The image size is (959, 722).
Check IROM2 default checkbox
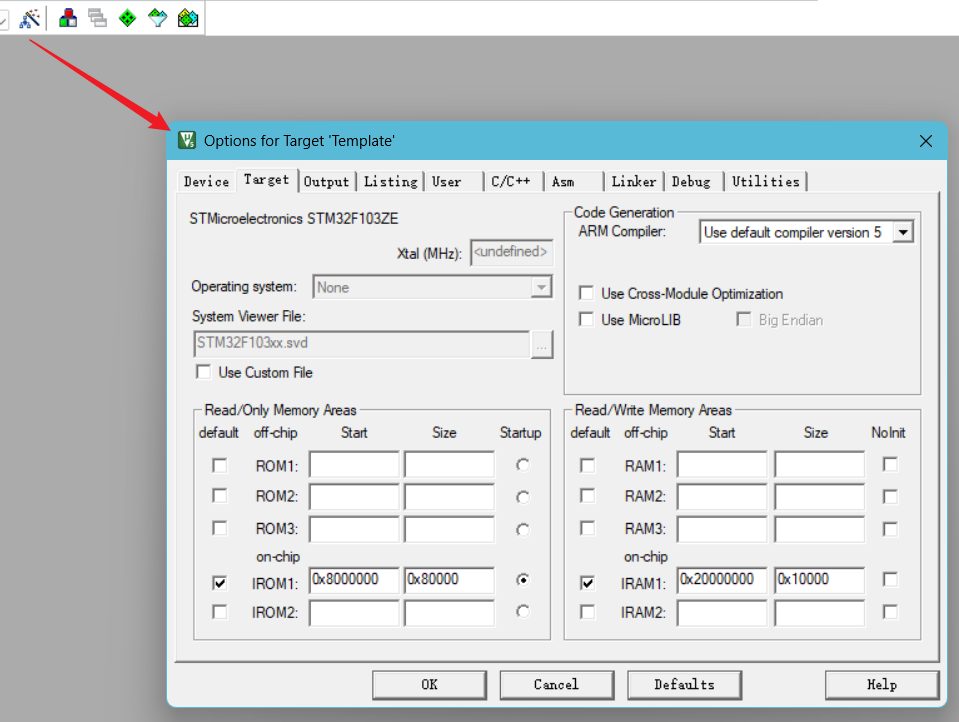tap(220, 612)
